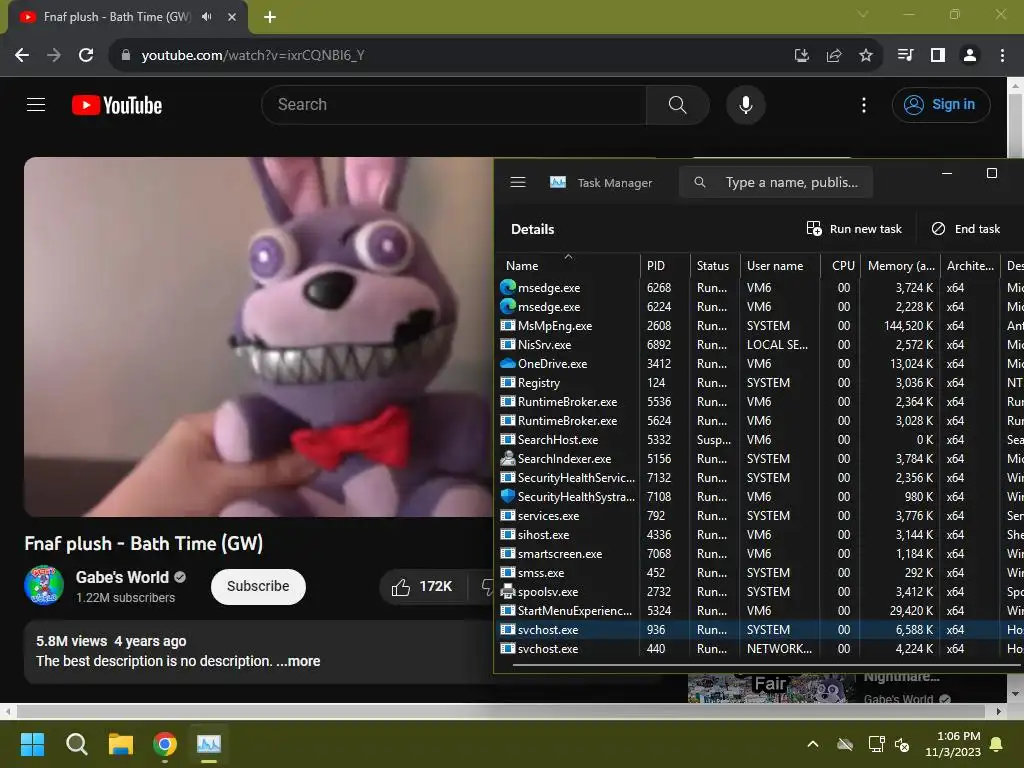Image resolution: width=1024 pixels, height=768 pixels.
Task: Click Run new task
Action: (x=854, y=229)
